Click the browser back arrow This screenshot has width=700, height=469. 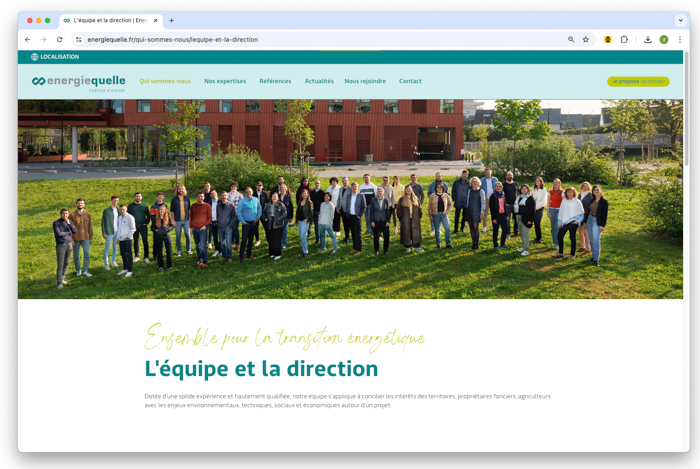(27, 40)
